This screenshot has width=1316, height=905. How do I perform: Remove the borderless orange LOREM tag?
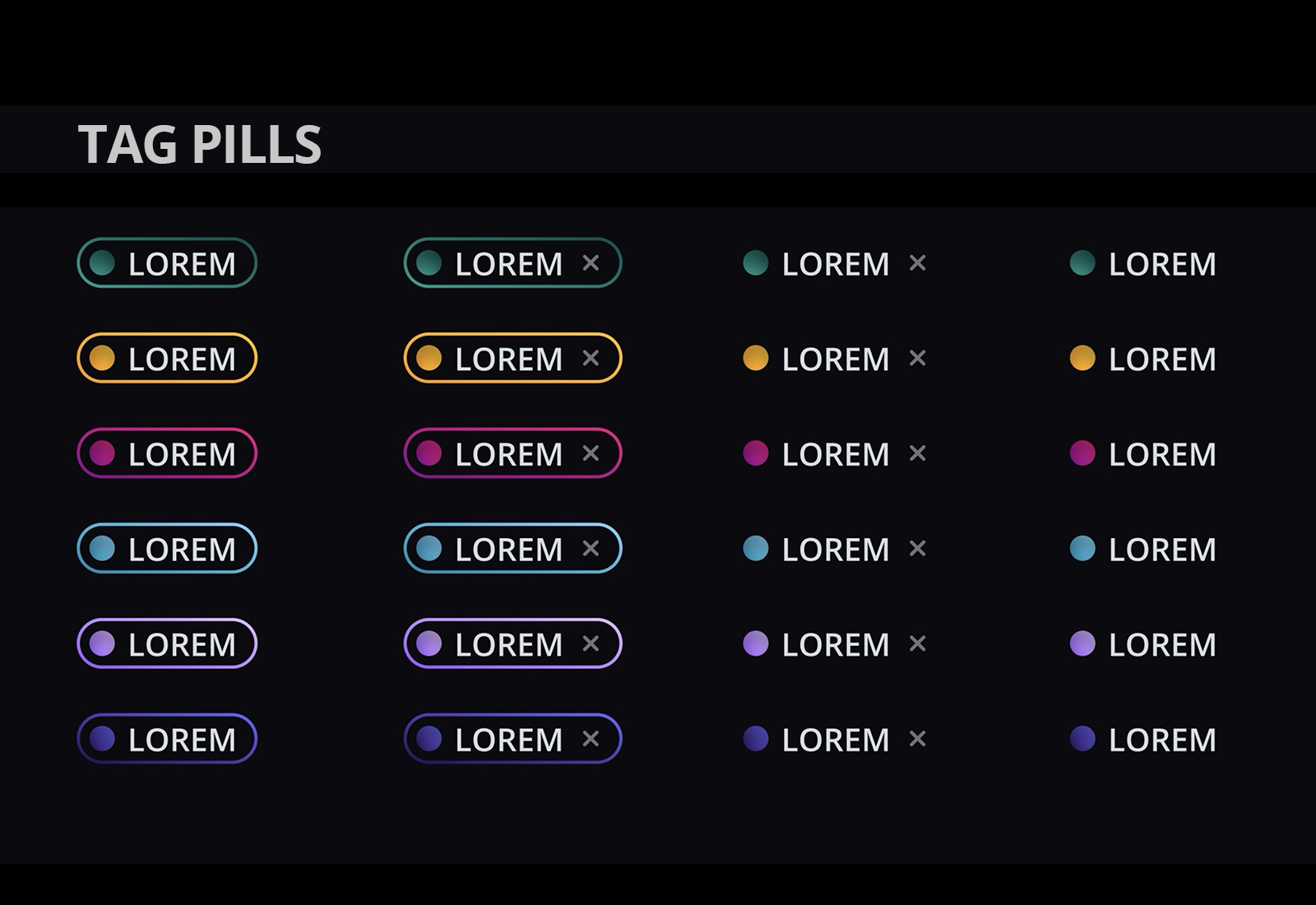[x=917, y=359]
